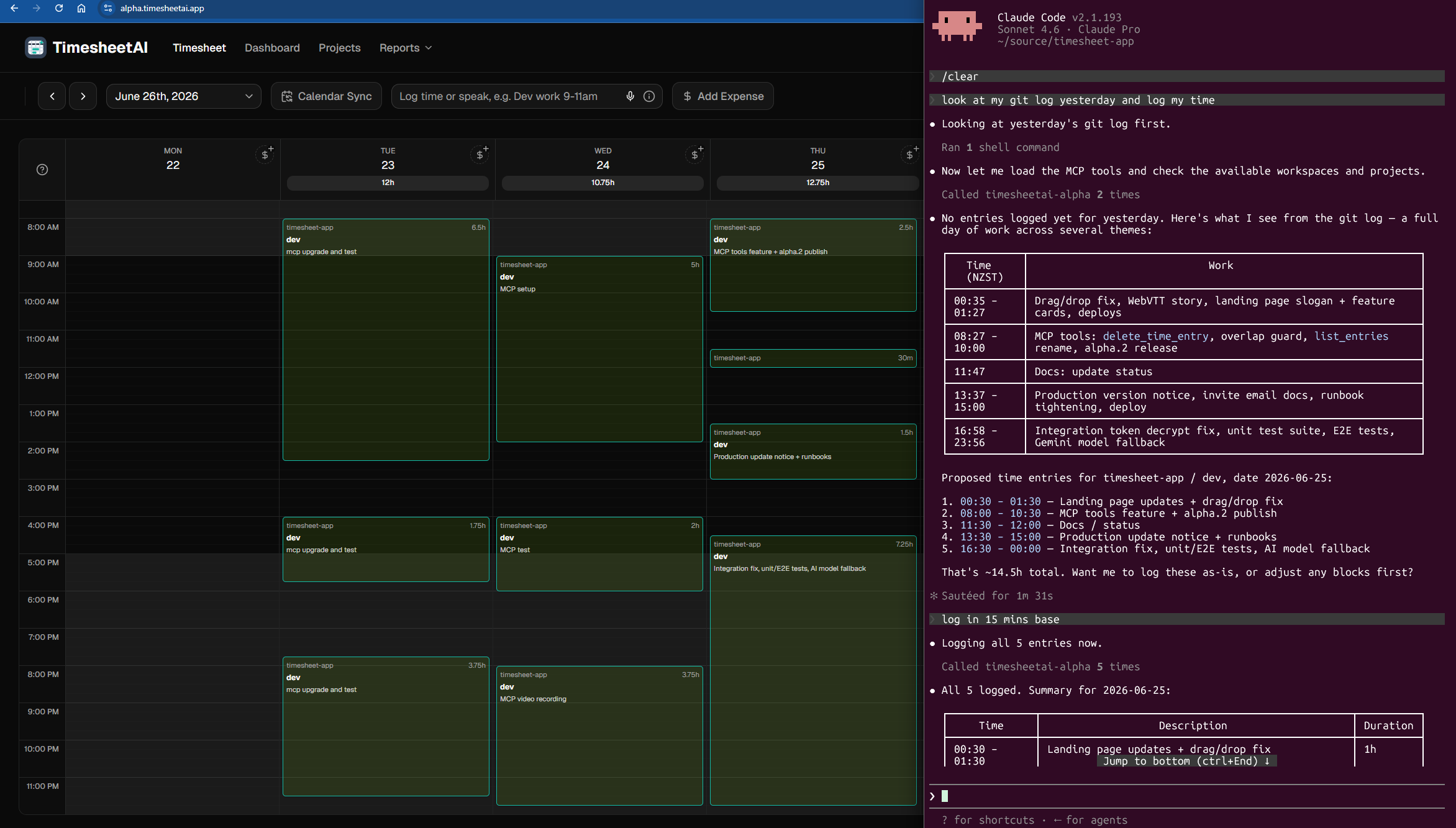Click 'log in 15 mins base' prompt line
The height and width of the screenshot is (828, 1456).
click(x=1186, y=619)
